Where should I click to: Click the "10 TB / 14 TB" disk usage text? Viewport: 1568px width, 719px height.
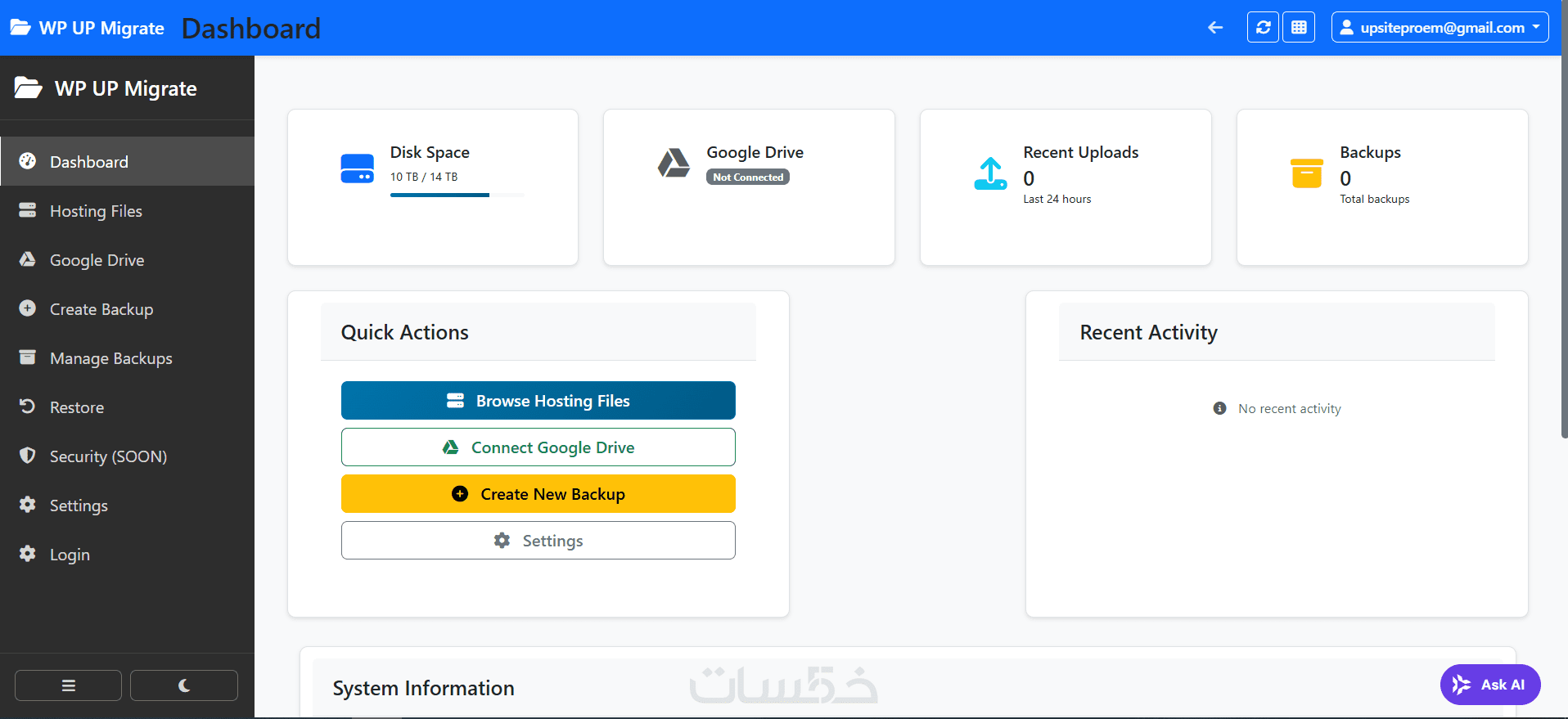coord(424,177)
